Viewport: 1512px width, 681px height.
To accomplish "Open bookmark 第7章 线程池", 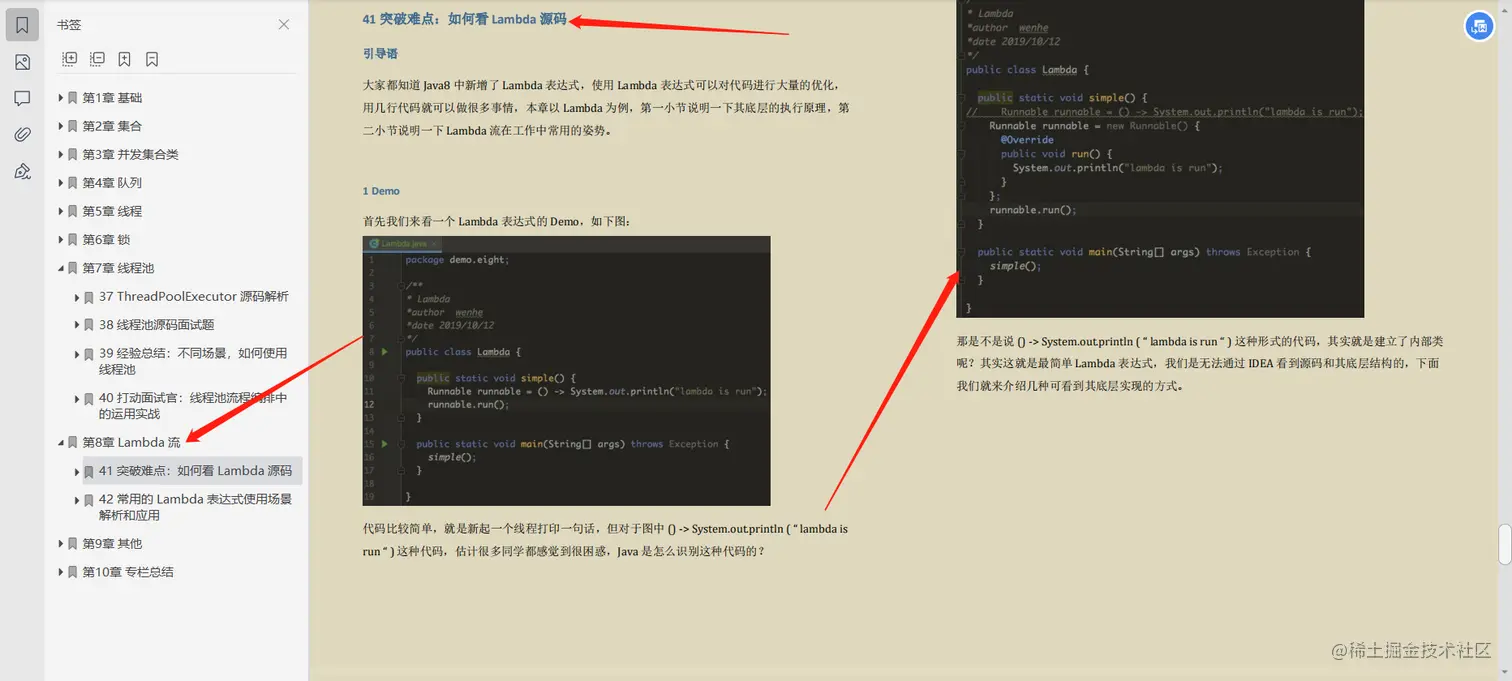I will pyautogui.click(x=118, y=268).
